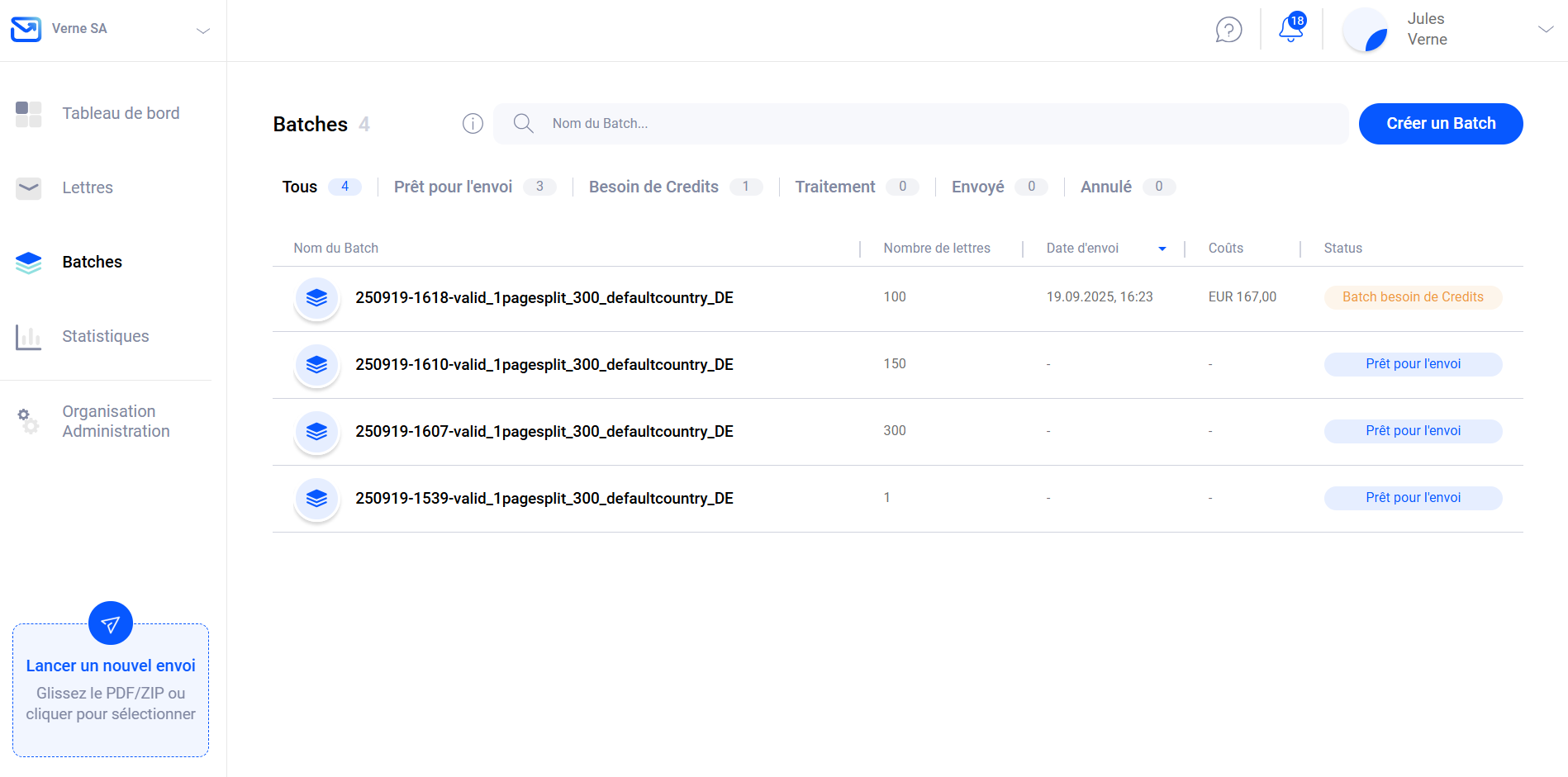
Task: Click the Lettres envelope icon in sidebar
Action: [x=29, y=188]
